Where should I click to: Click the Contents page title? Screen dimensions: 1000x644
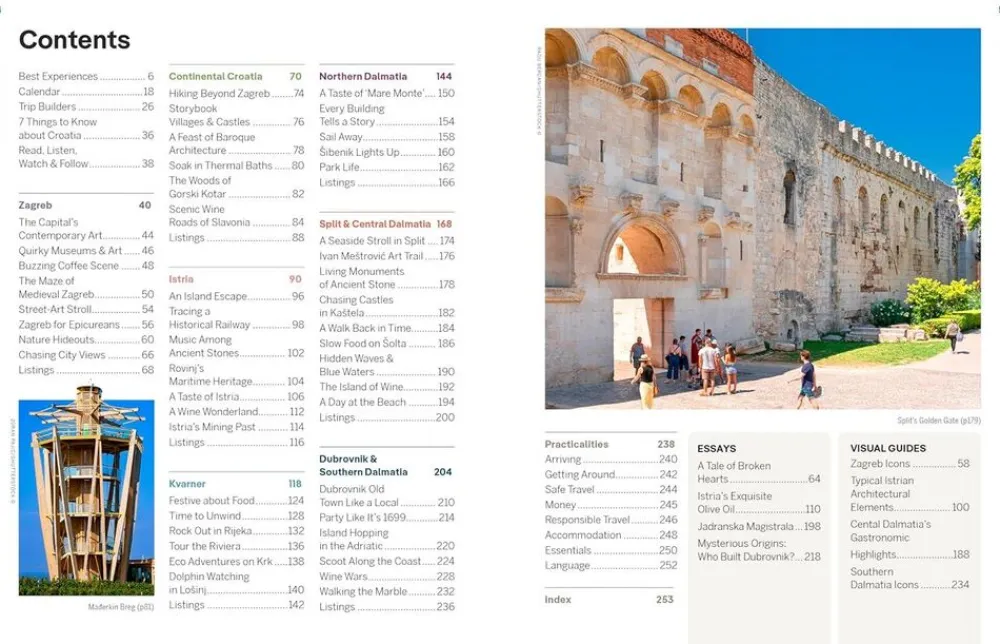pyautogui.click(x=75, y=40)
